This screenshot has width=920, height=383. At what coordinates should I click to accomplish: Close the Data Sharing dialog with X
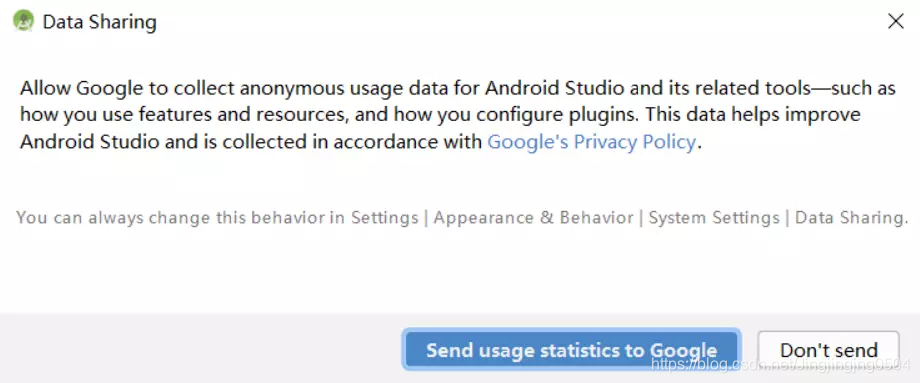(x=895, y=22)
